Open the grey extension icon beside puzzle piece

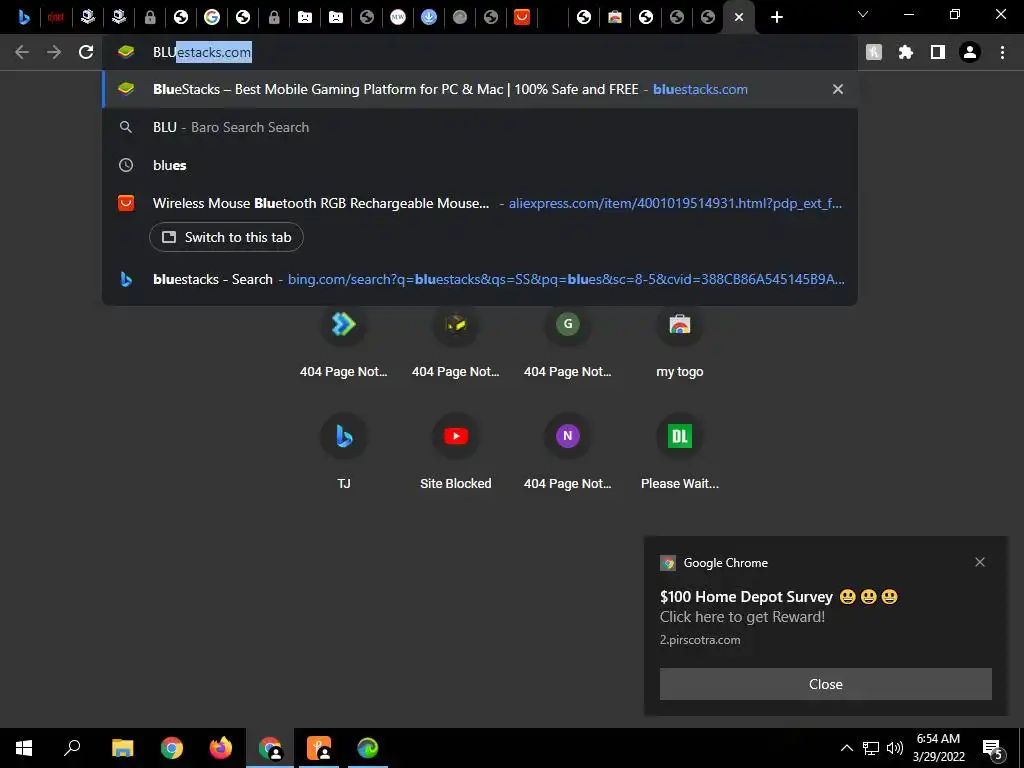click(x=874, y=52)
